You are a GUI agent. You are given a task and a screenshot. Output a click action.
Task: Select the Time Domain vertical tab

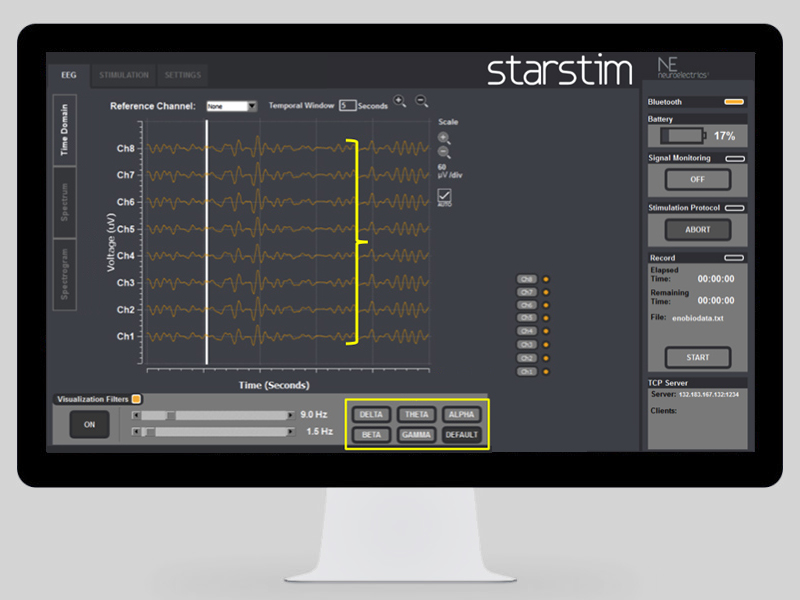coord(65,130)
